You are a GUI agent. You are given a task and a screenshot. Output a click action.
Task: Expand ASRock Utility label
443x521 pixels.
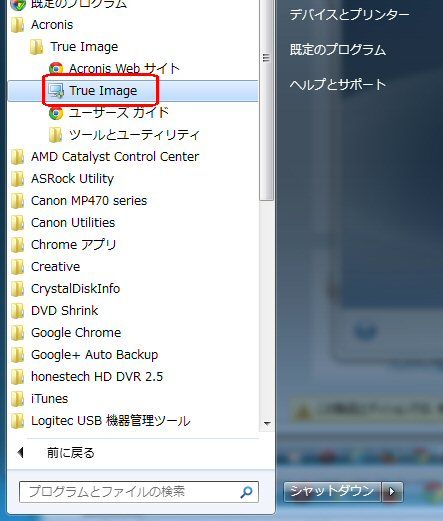pyautogui.click(x=72, y=179)
